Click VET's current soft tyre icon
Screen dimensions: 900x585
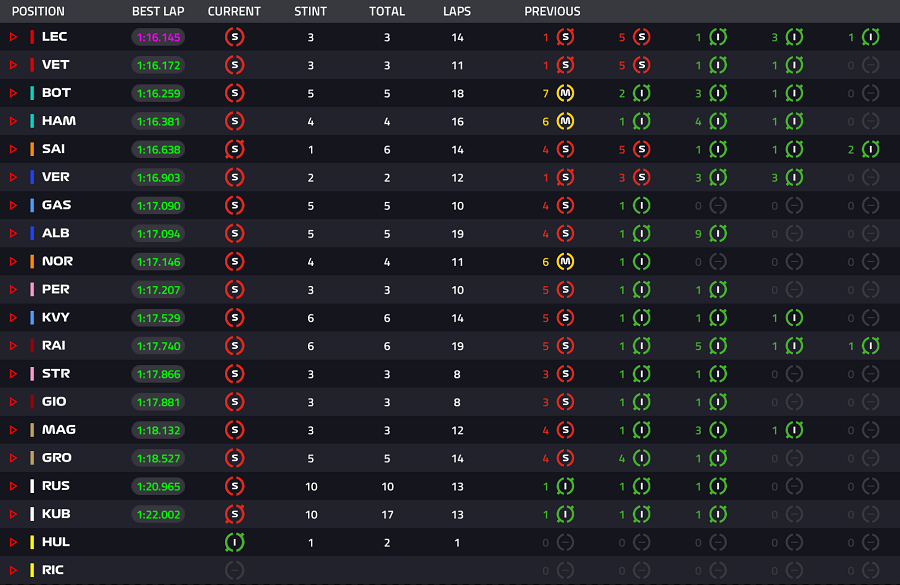(234, 65)
